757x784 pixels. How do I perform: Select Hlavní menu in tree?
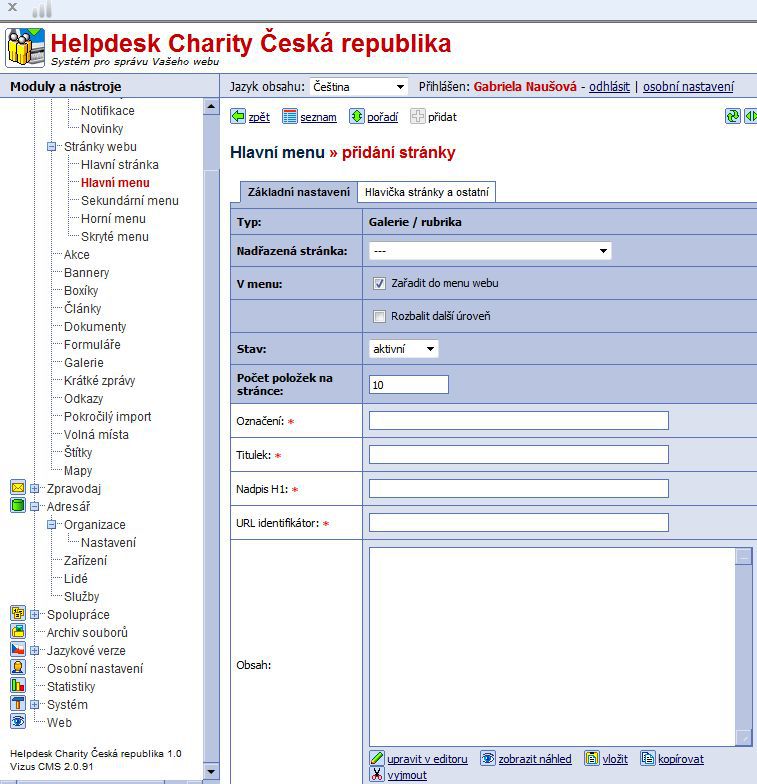click(x=115, y=182)
